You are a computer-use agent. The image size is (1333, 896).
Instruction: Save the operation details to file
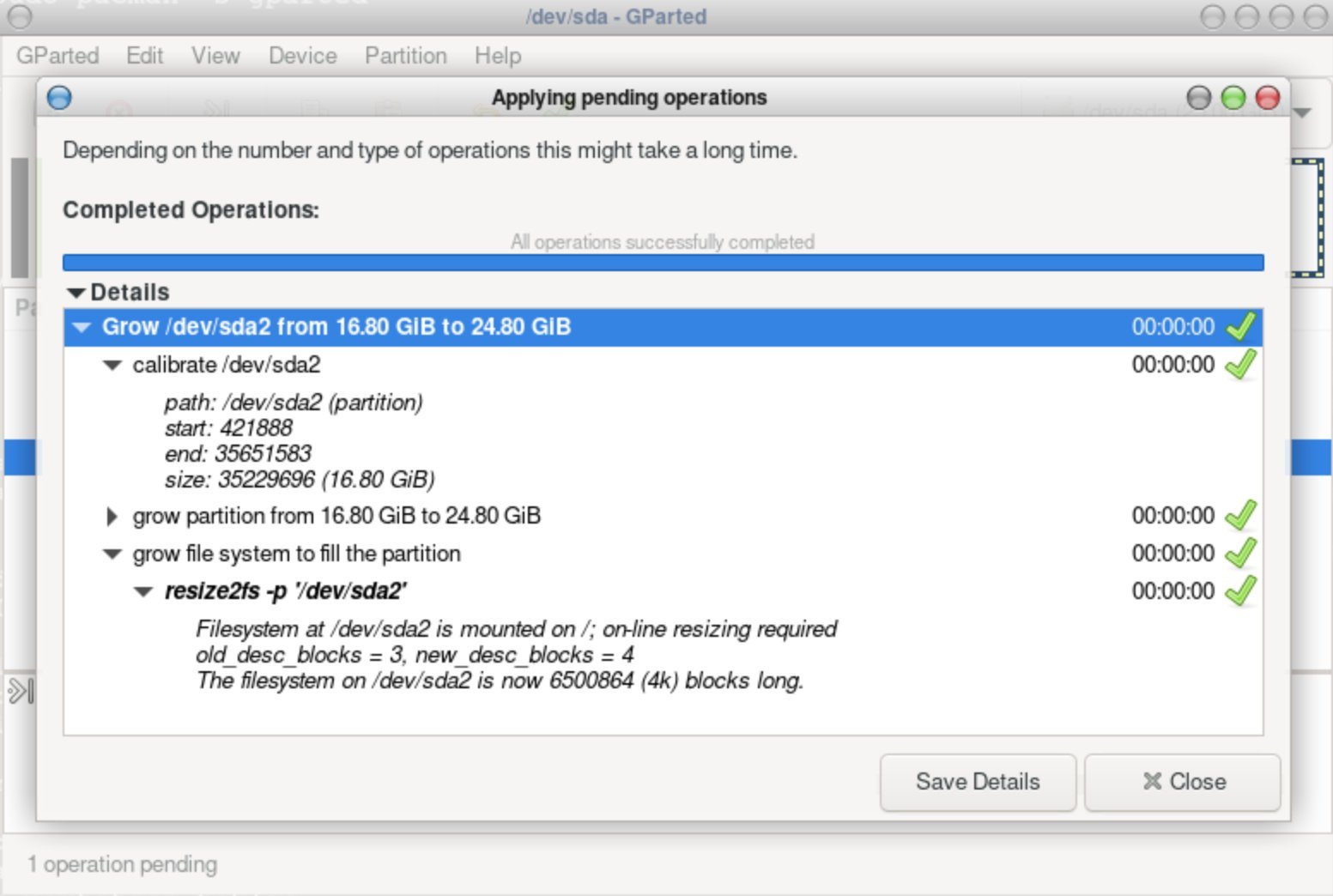(x=978, y=782)
